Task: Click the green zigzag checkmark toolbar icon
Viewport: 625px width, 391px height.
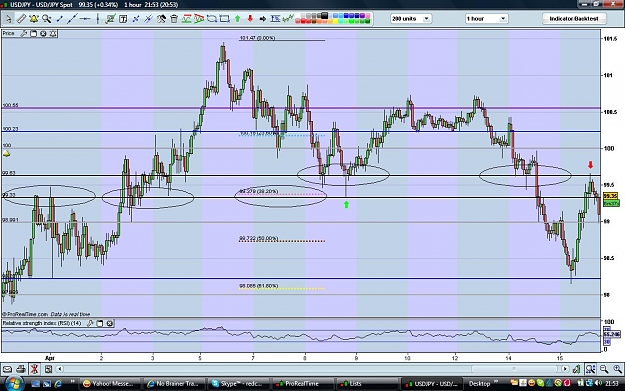Action: [288, 18]
